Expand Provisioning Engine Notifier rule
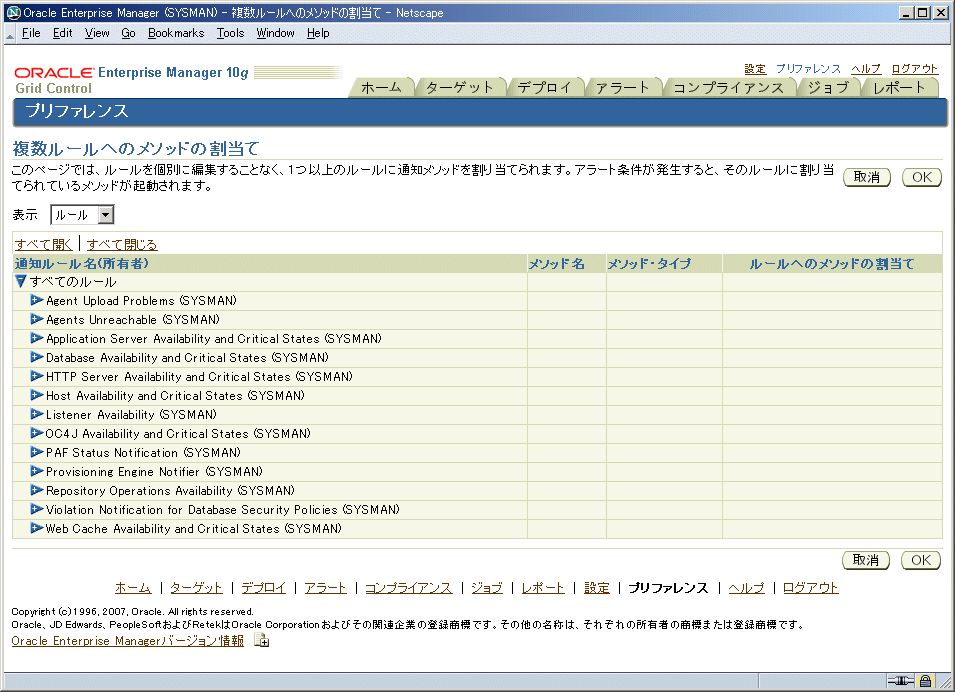Viewport: 955px width, 692px height. (37, 471)
